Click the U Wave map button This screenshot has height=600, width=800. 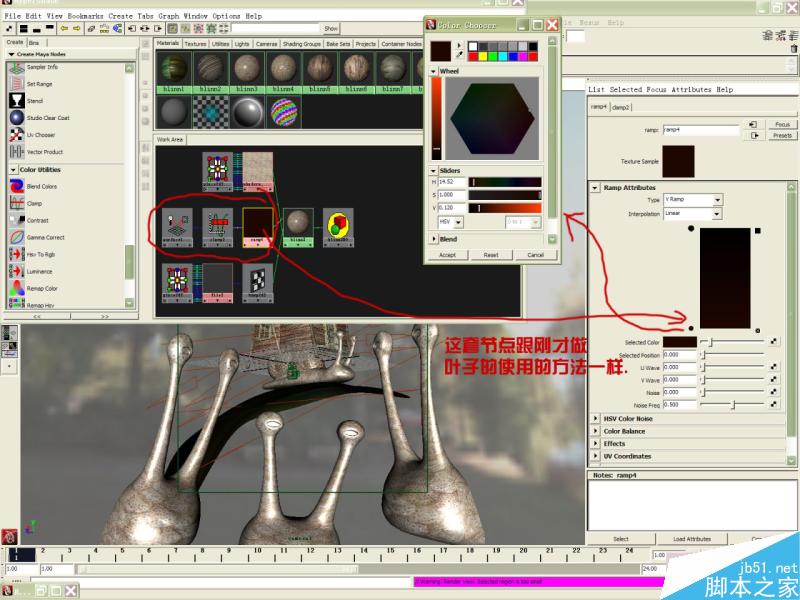[x=774, y=367]
